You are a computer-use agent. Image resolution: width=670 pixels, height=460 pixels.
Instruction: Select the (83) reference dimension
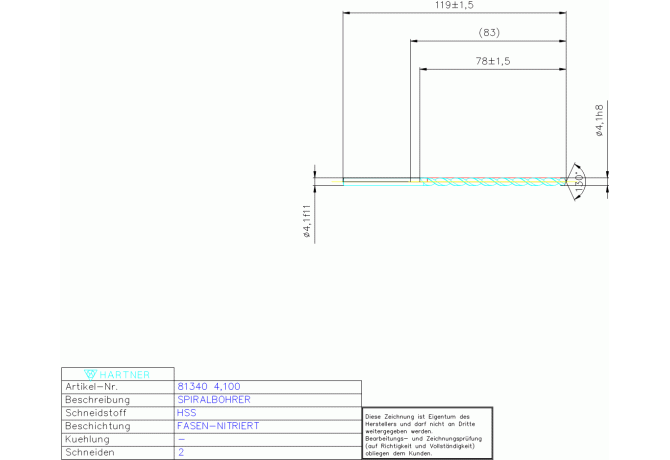(488, 33)
